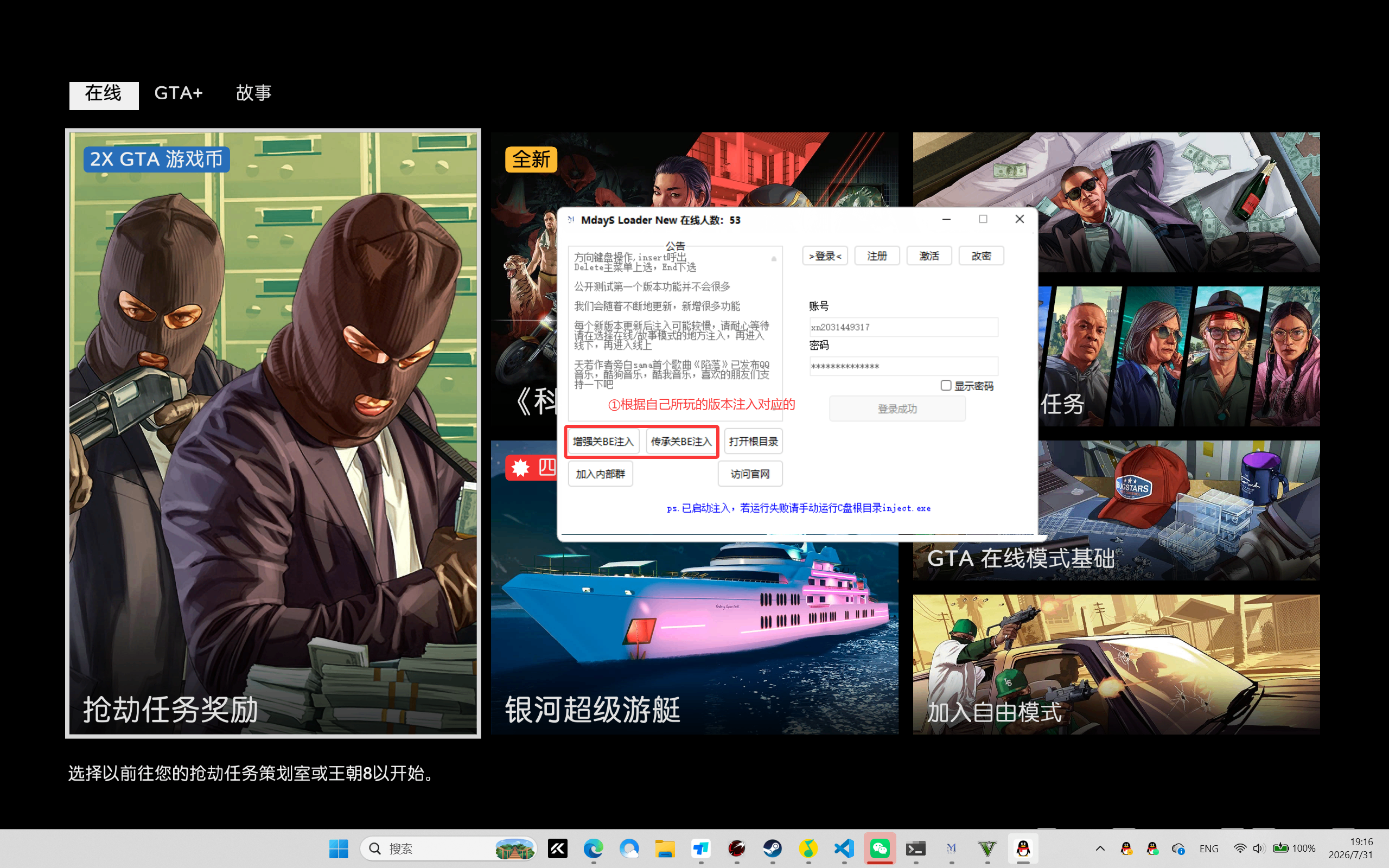The height and width of the screenshot is (868, 1389).
Task: Maximize the MdayS Loader window
Action: click(983, 219)
